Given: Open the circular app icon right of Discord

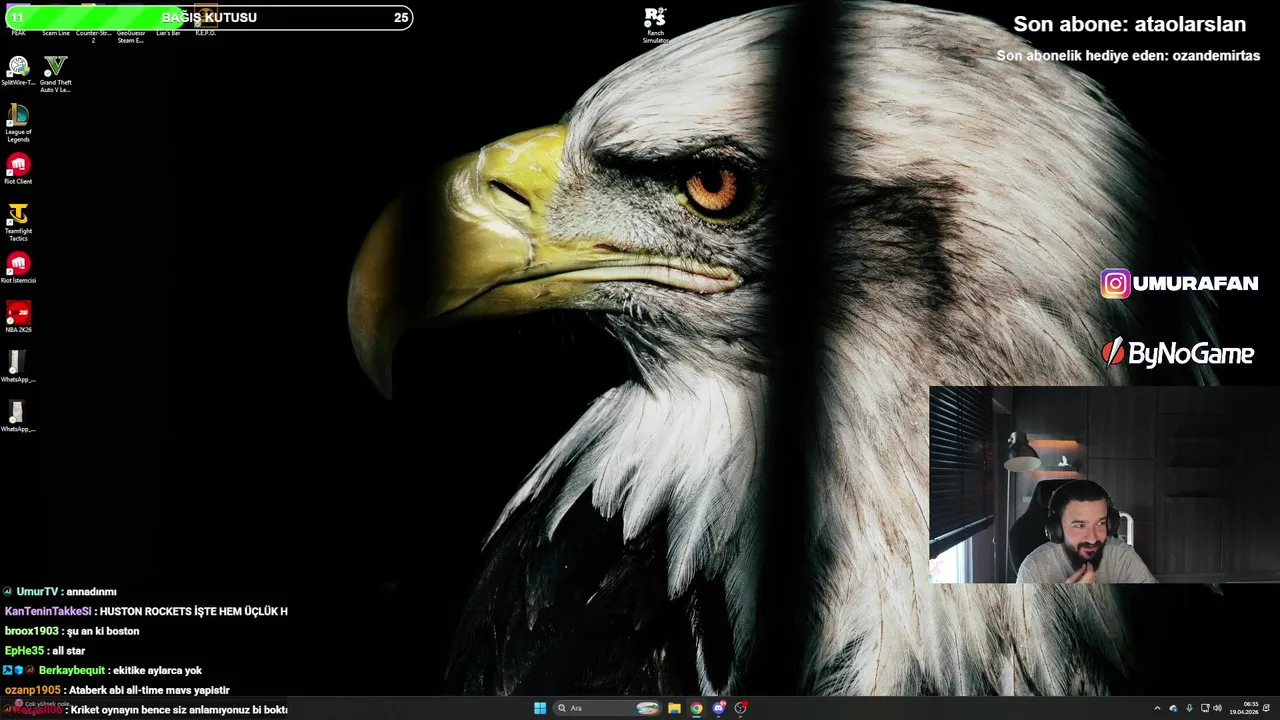Looking at the screenshot, I should click(x=740, y=708).
